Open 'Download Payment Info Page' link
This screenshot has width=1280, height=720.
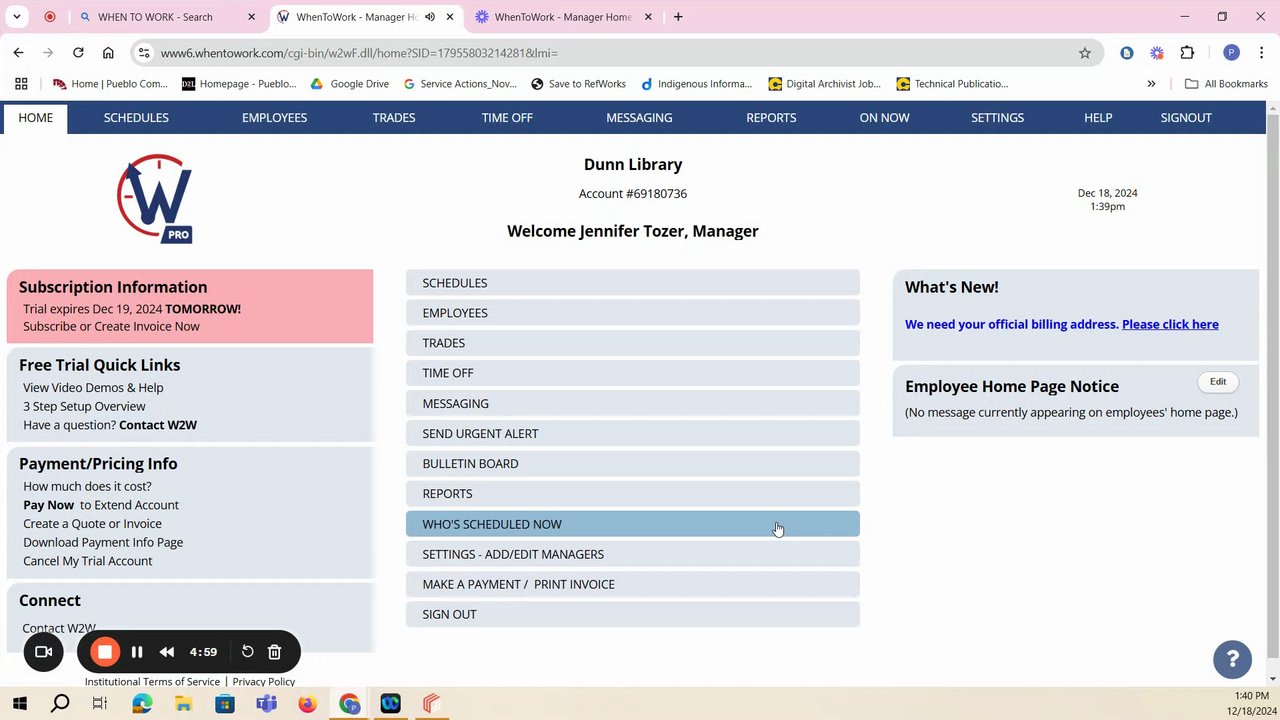point(103,543)
